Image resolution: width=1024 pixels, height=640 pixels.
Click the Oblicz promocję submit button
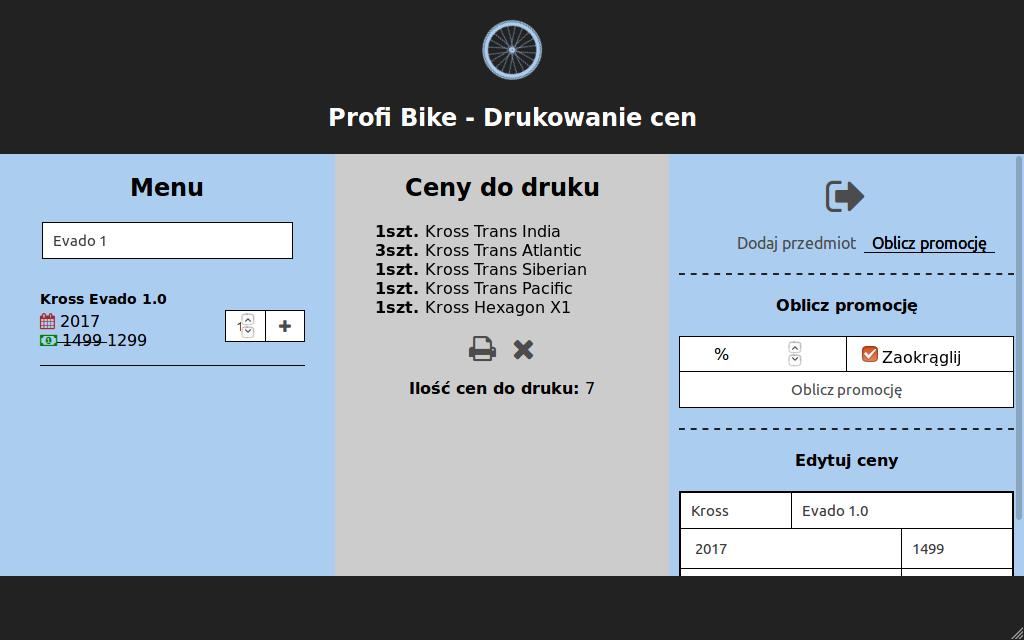point(846,390)
